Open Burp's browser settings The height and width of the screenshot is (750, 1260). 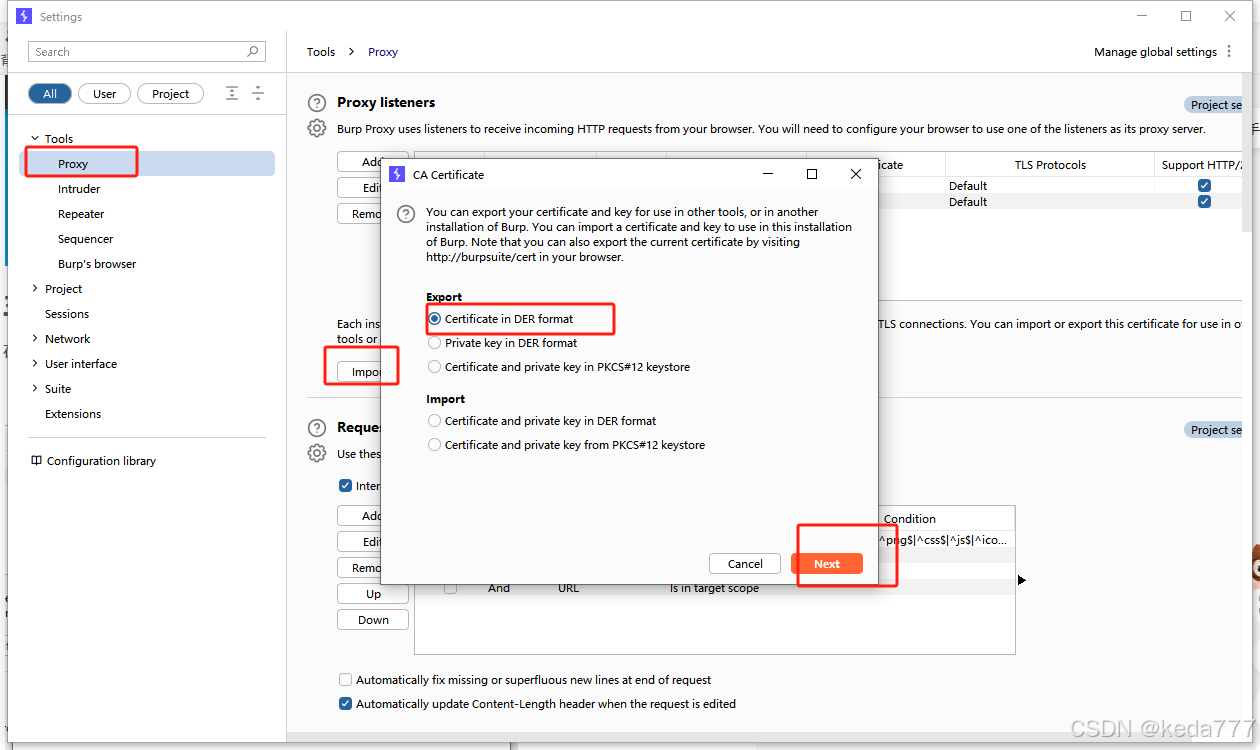[97, 264]
